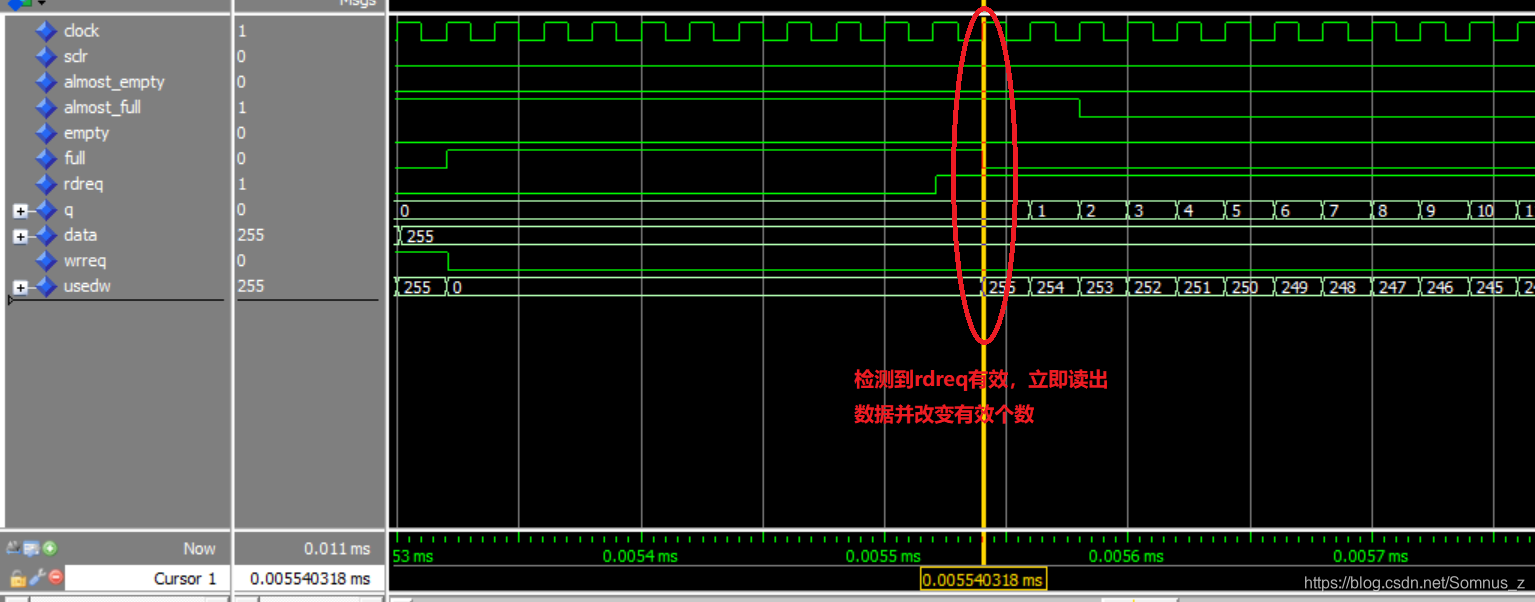Click the q waveform value 6
This screenshot has width=1535, height=602.
coord(1286,211)
